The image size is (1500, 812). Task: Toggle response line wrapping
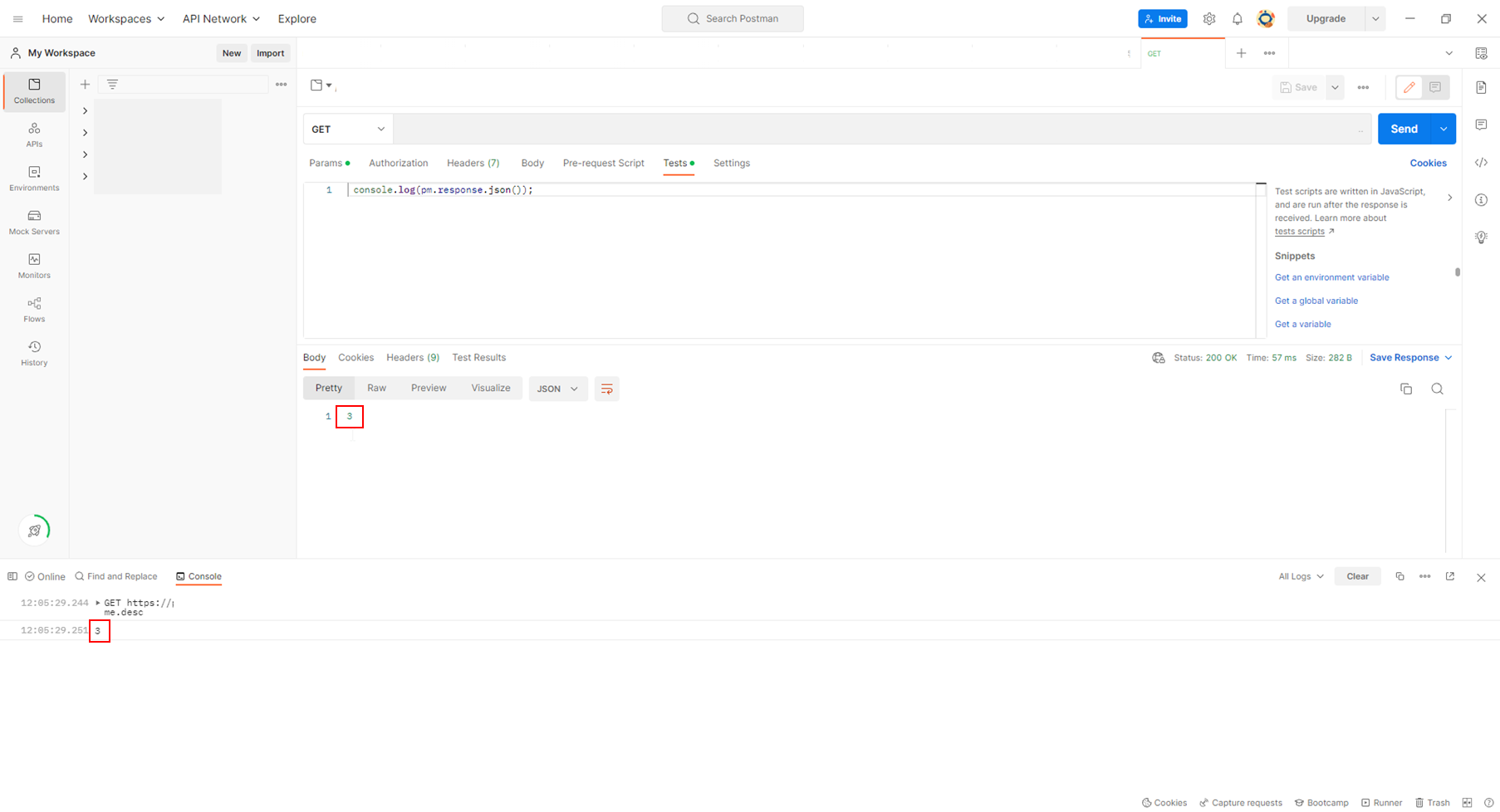[x=606, y=389]
